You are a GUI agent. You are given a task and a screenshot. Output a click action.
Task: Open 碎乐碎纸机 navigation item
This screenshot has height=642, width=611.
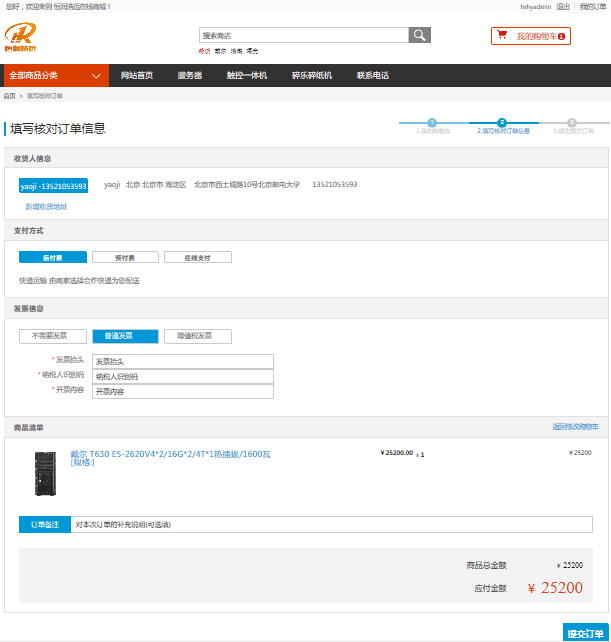click(311, 75)
